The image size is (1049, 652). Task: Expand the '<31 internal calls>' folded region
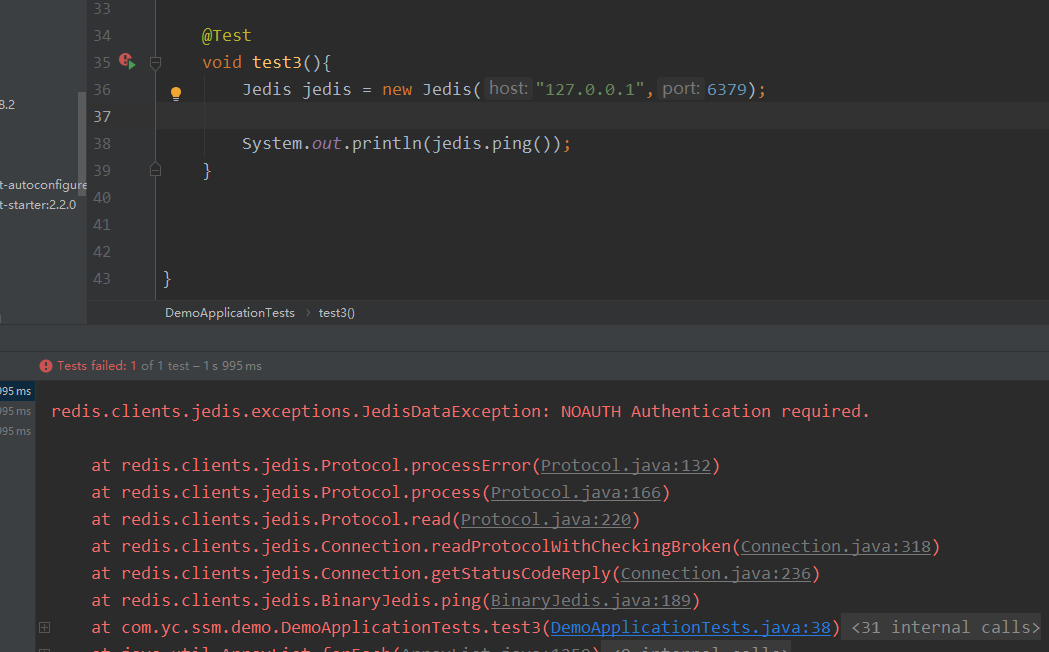click(x=945, y=627)
